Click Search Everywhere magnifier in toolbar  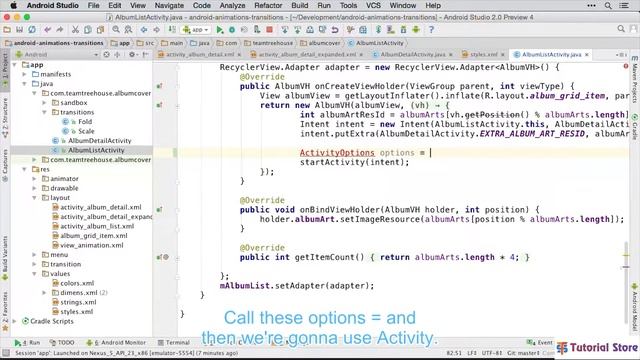click(621, 29)
